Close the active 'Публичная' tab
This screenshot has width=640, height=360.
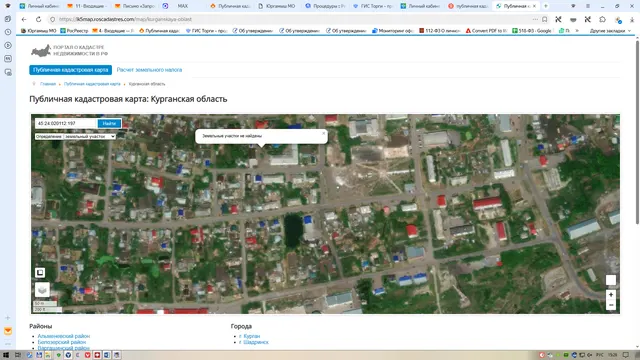pos(534,6)
